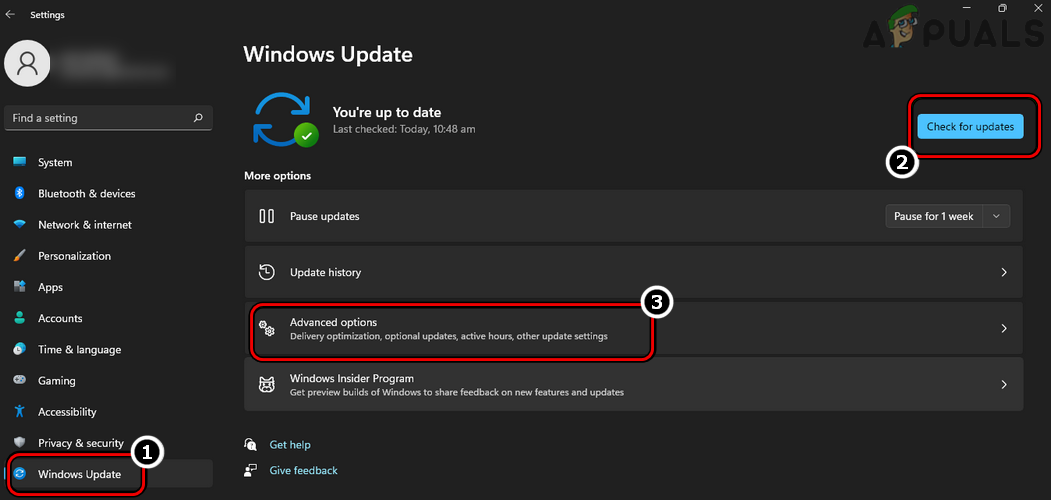Viewport: 1051px width, 500px height.
Task: Click the Privacy & security shield icon
Action: 19,443
